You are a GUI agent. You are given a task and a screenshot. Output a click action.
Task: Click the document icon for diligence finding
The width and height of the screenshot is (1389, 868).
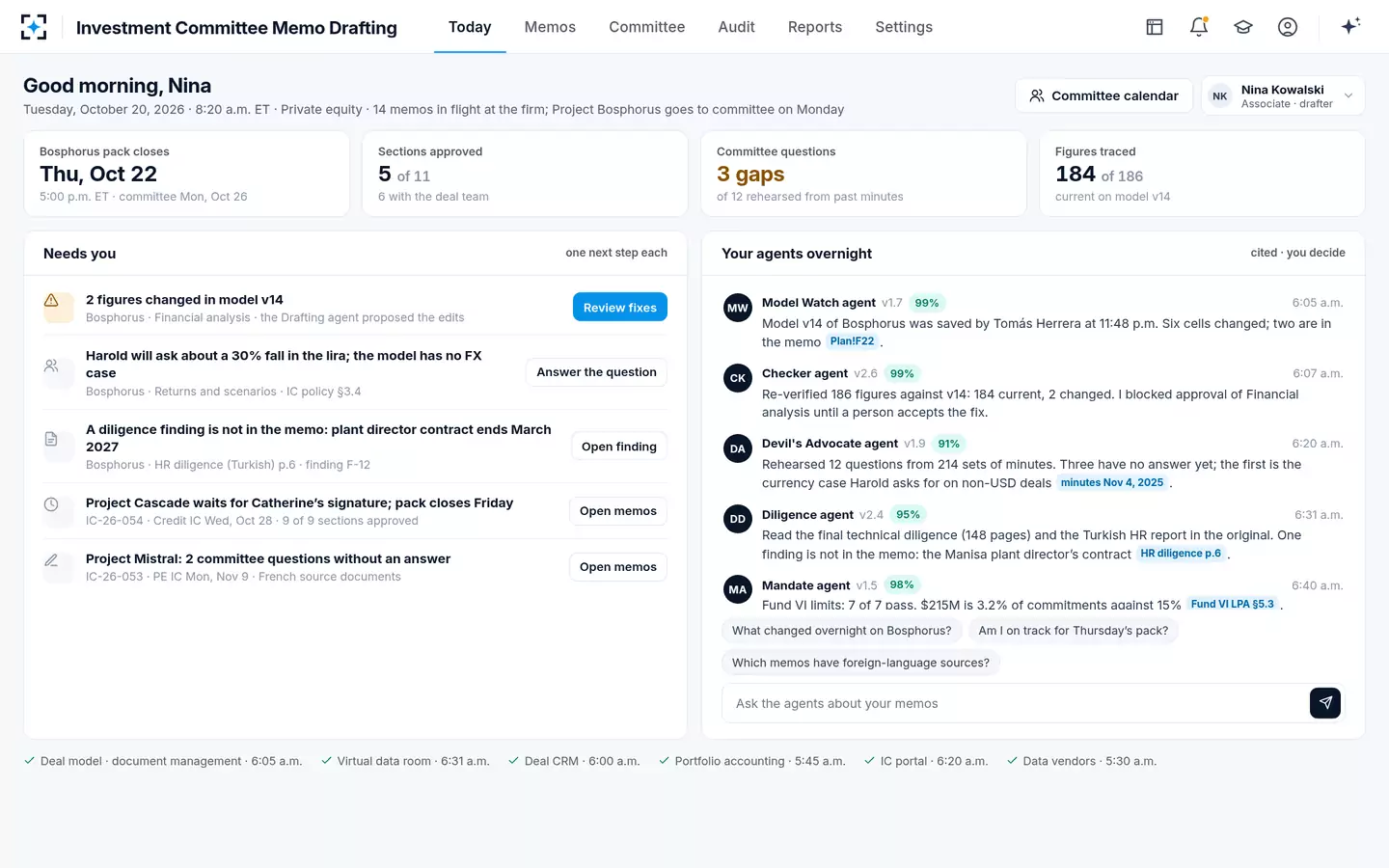coord(52,440)
